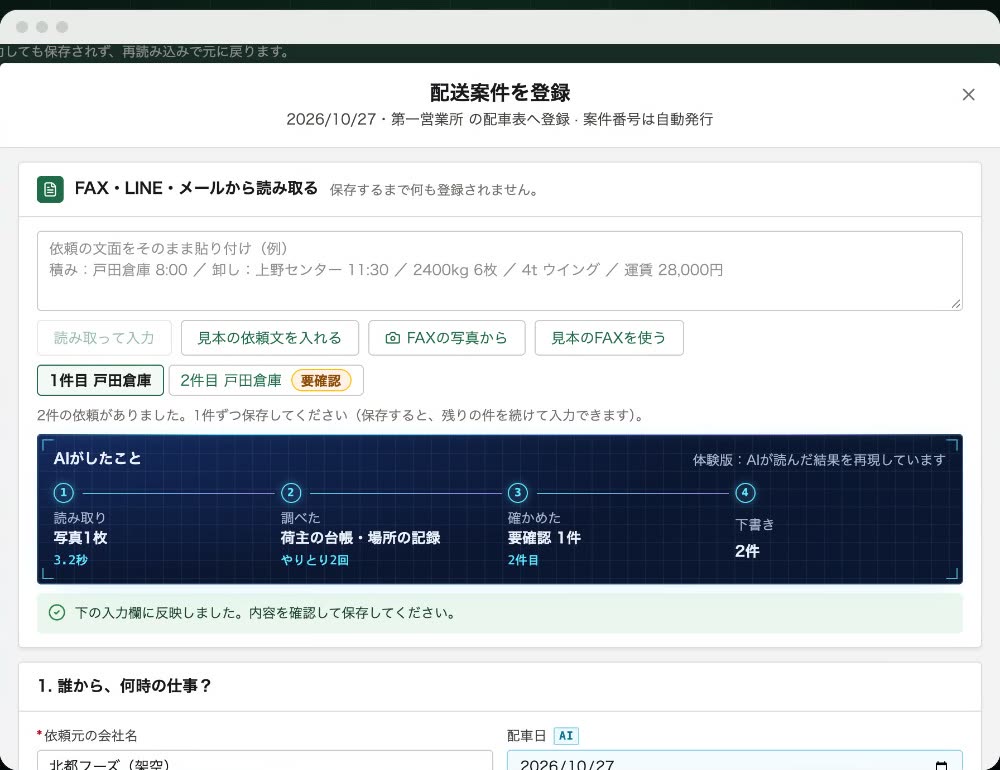Click the dialog subtitle with 第一営業所

(x=499, y=119)
